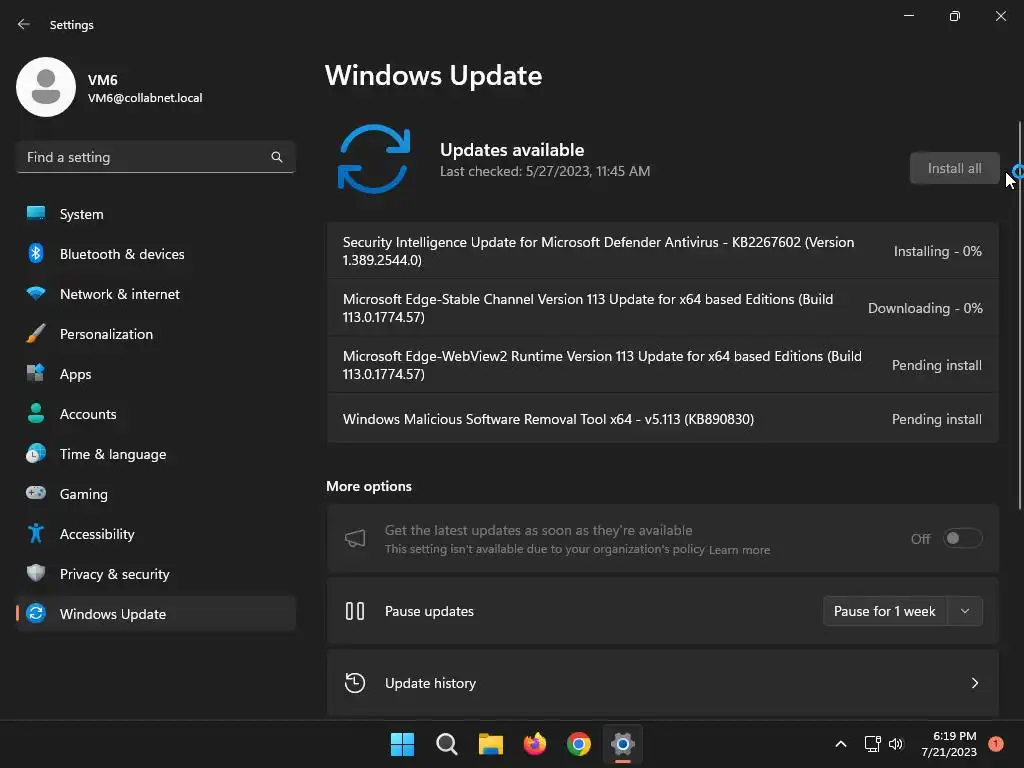
Task: Click the Windows Update sidebar sync icon
Action: (x=36, y=613)
